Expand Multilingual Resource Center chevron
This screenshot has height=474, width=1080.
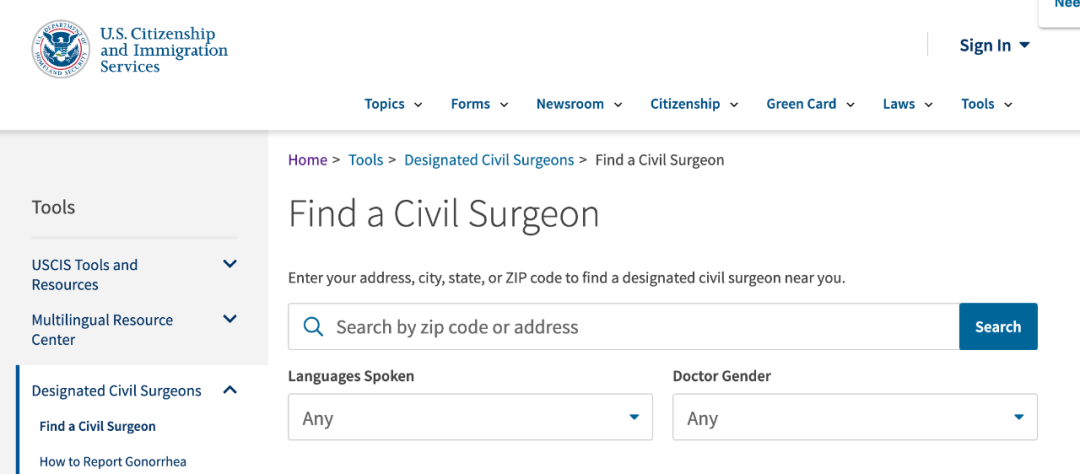pos(230,319)
